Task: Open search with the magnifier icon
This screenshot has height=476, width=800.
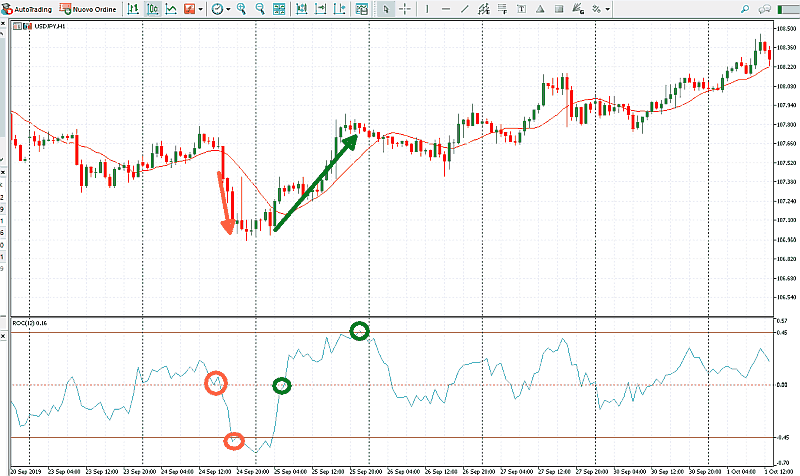Action: (x=746, y=8)
